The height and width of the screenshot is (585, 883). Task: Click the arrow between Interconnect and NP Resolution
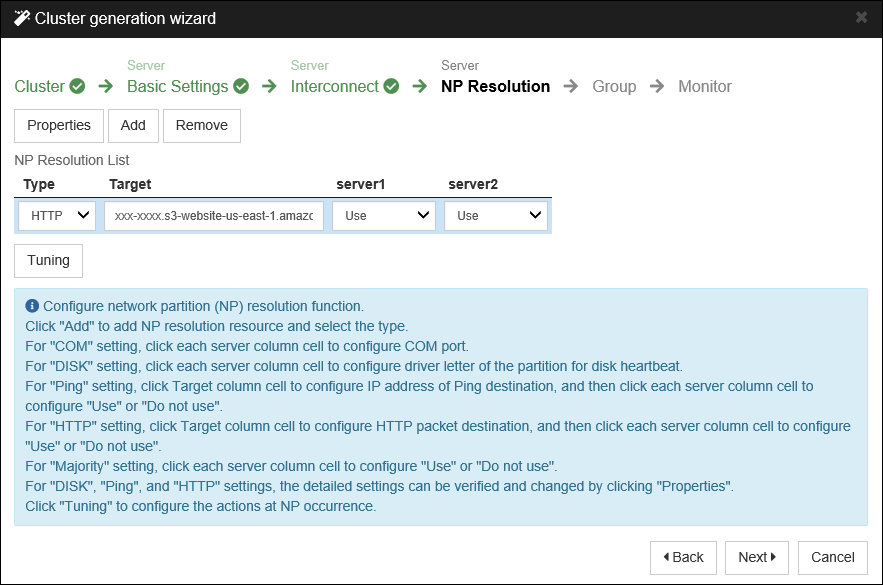[418, 86]
